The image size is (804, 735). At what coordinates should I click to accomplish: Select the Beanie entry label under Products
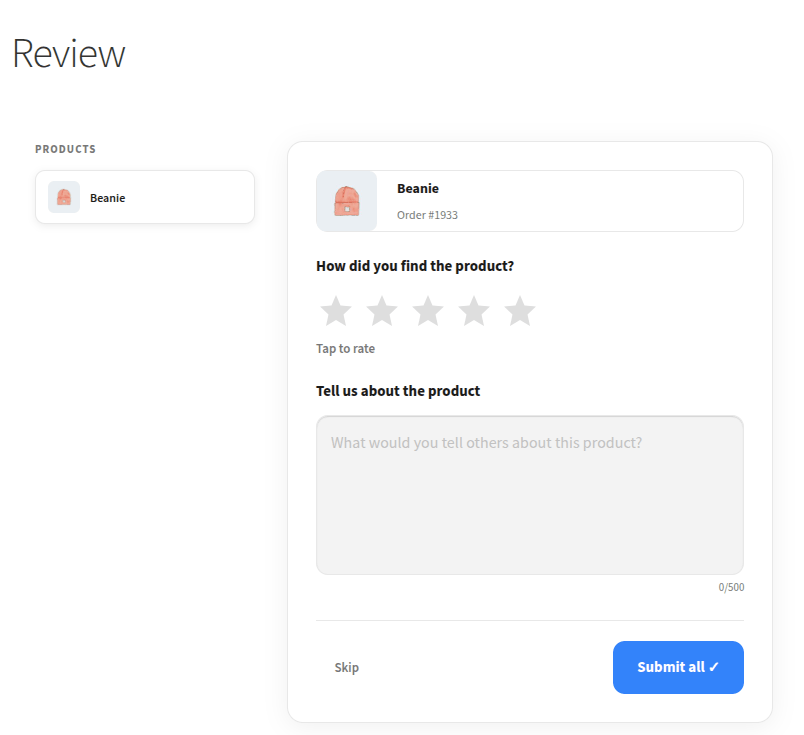pos(107,198)
